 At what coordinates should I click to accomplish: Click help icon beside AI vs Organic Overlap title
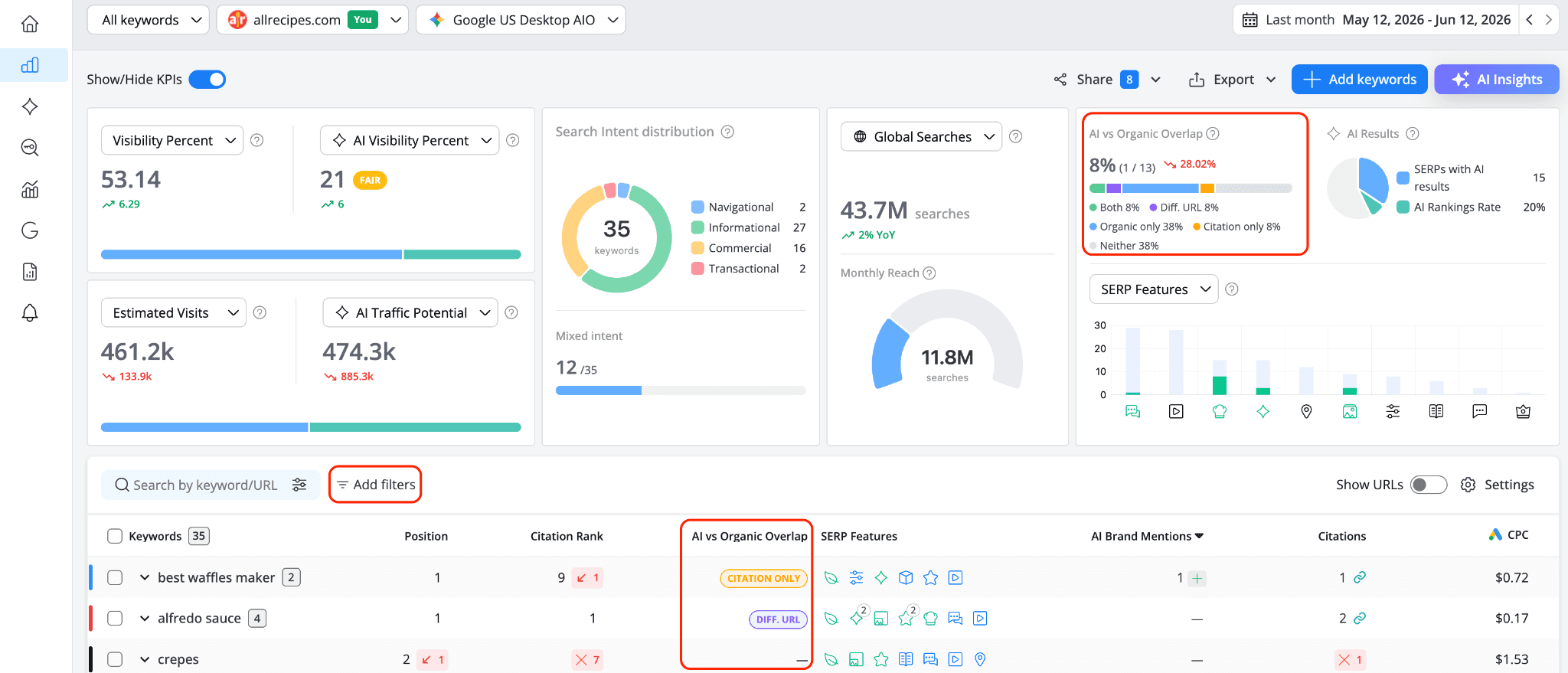point(1213,134)
